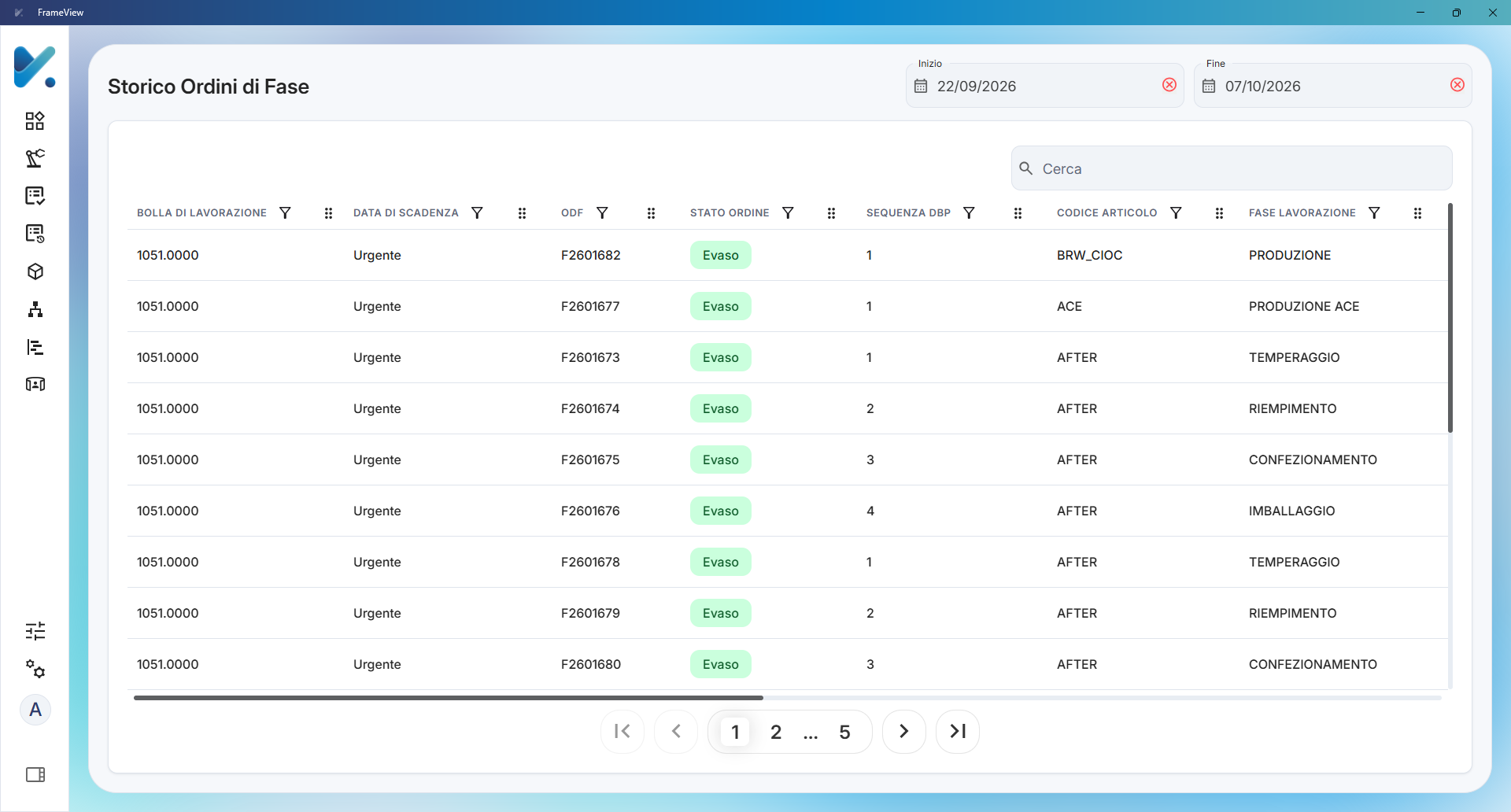
Task: Open the operator badge sidebar icon
Action: coord(35,384)
